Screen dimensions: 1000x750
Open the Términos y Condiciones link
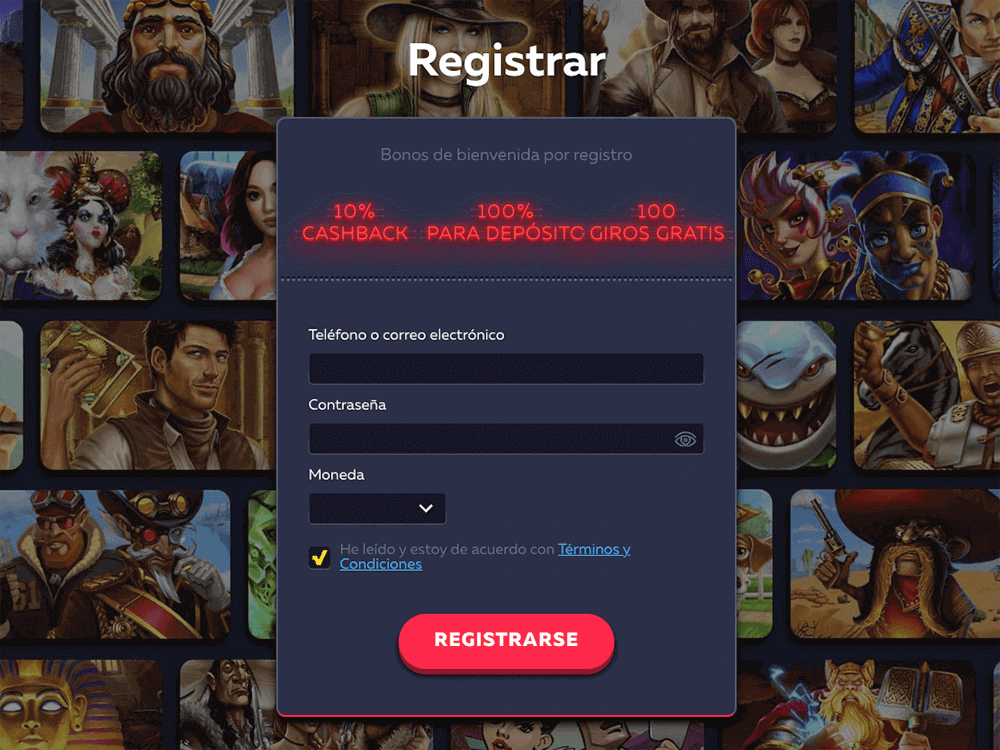[485, 557]
